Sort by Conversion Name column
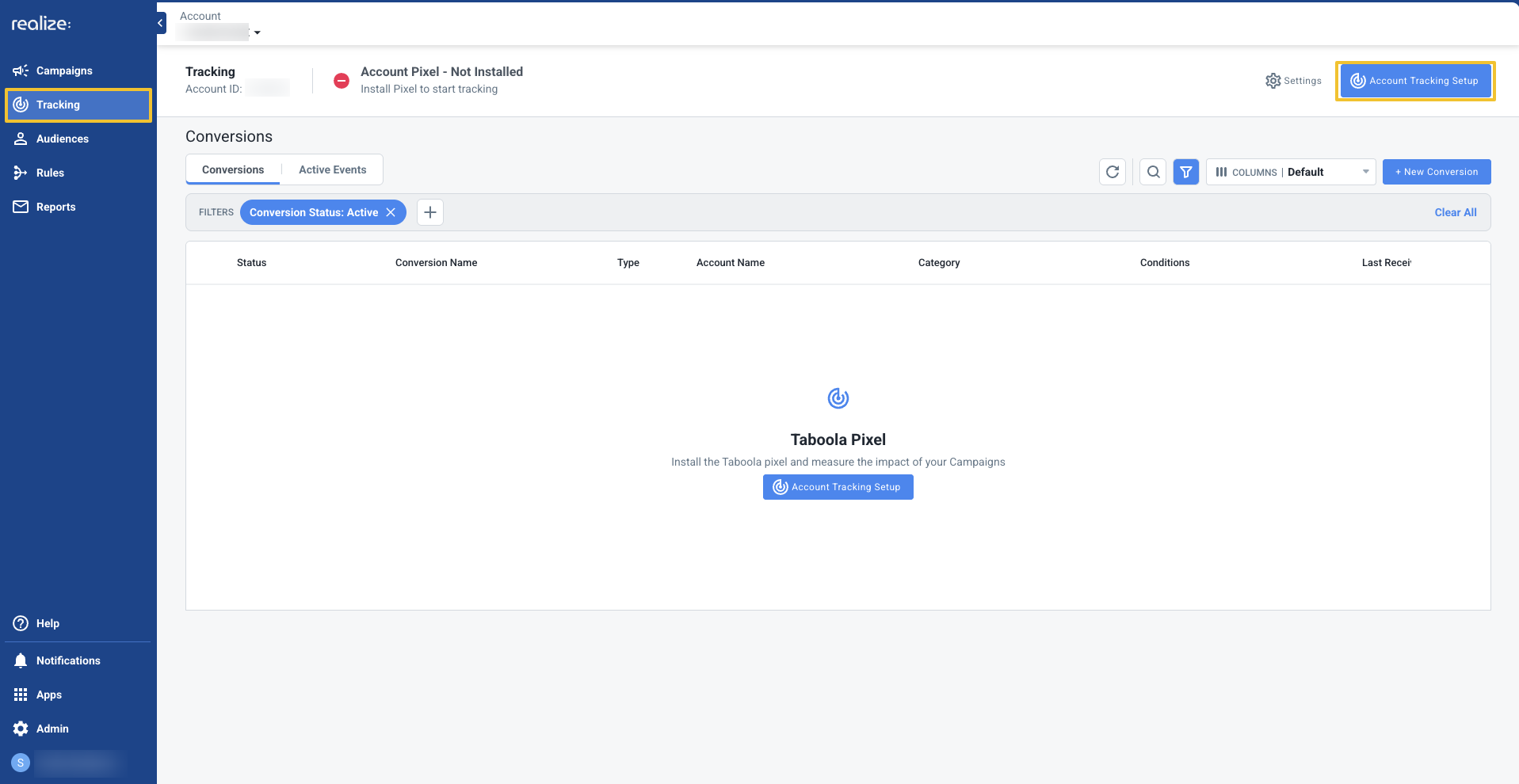The height and width of the screenshot is (784, 1519). 436,263
